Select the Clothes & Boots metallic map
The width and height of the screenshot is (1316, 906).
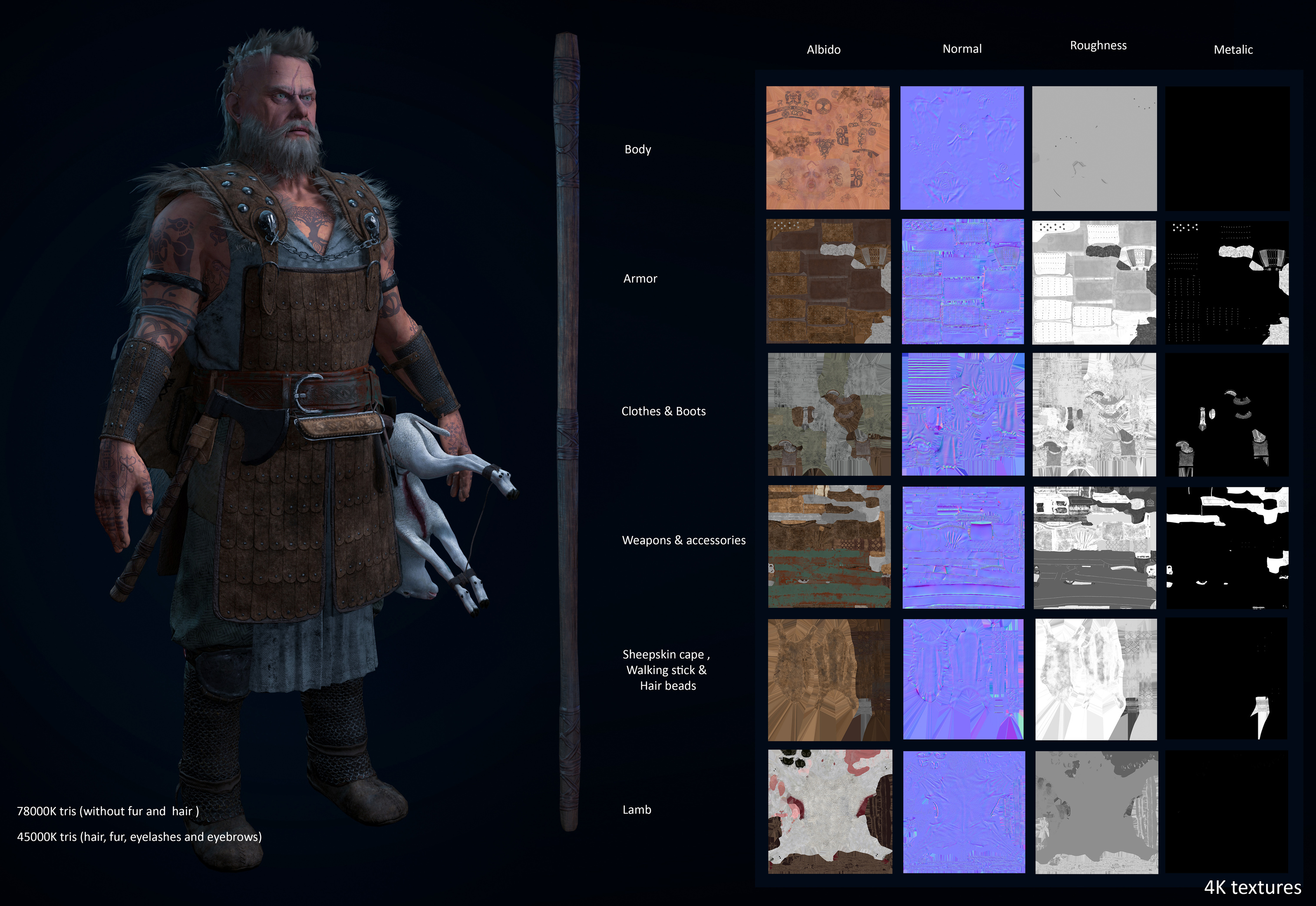click(x=1227, y=415)
